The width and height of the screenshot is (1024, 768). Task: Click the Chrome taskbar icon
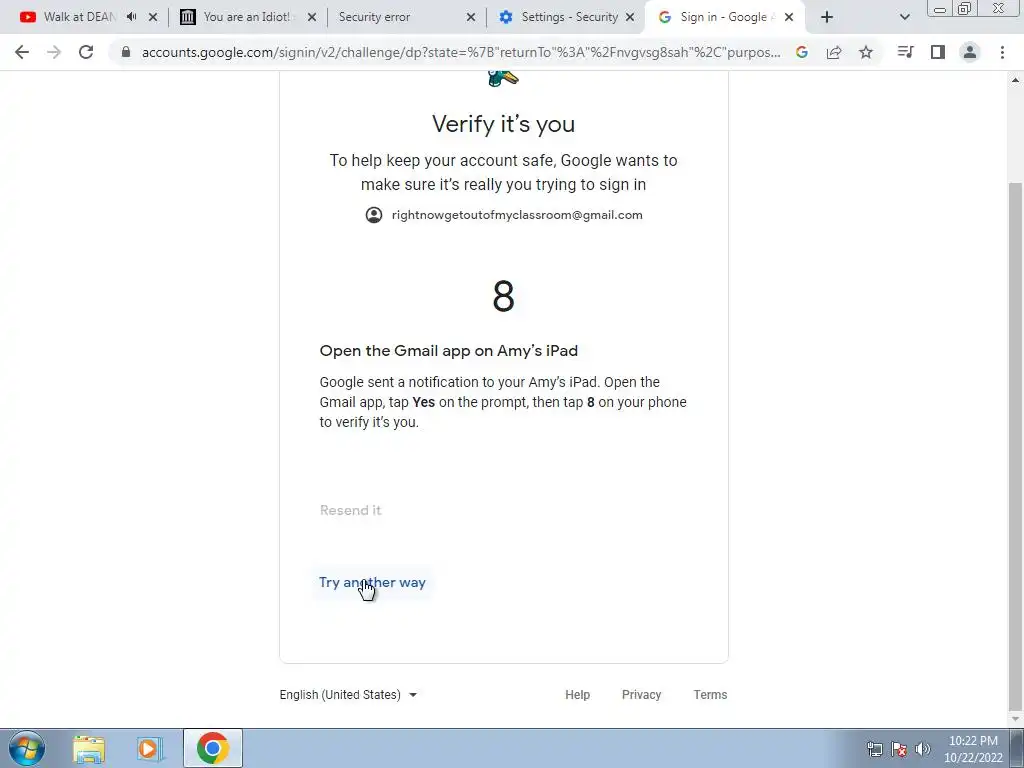213,748
